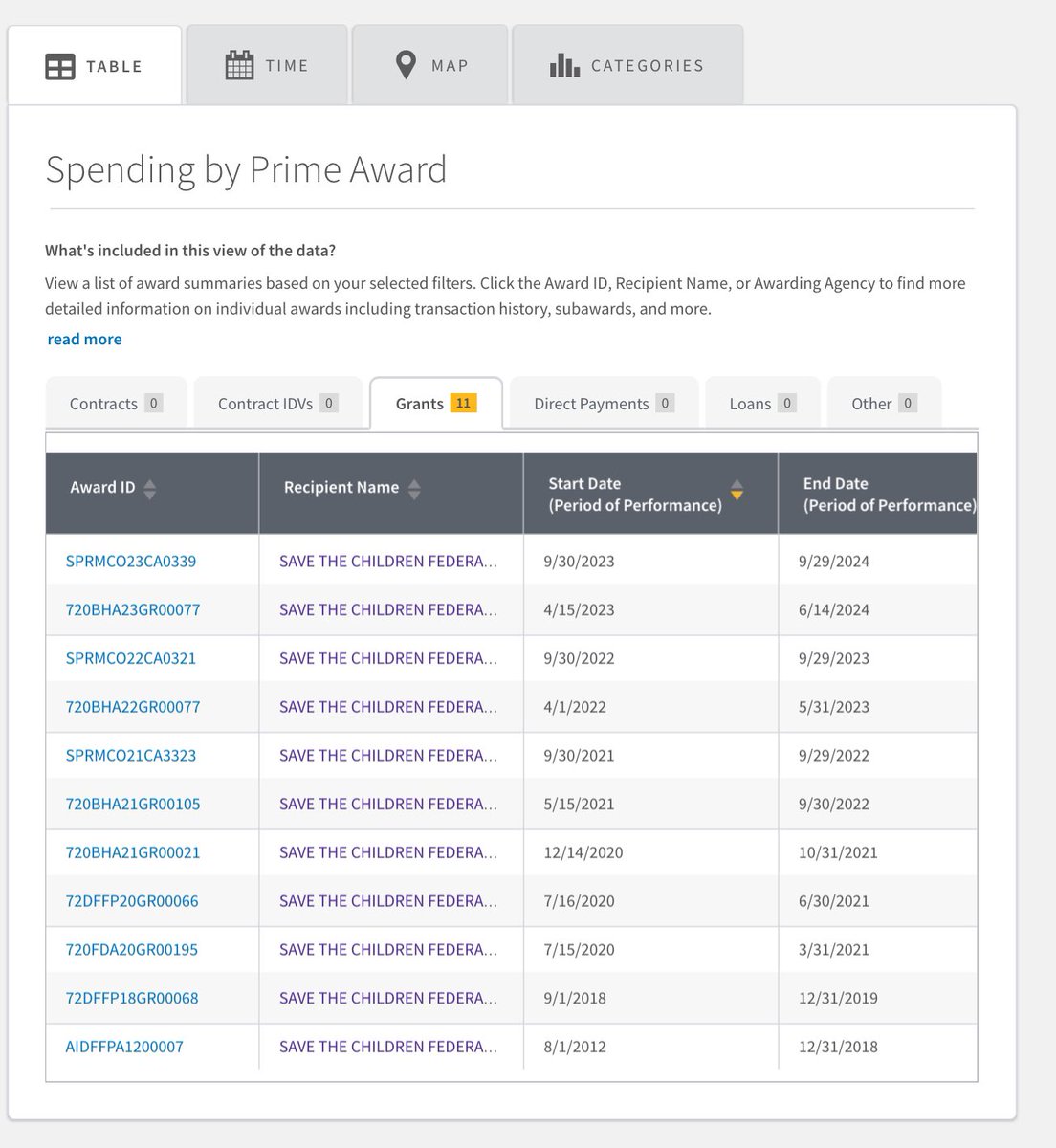Screen dimensions: 1056x1148
Task: Click the Grants tab count badge
Action: tap(463, 403)
